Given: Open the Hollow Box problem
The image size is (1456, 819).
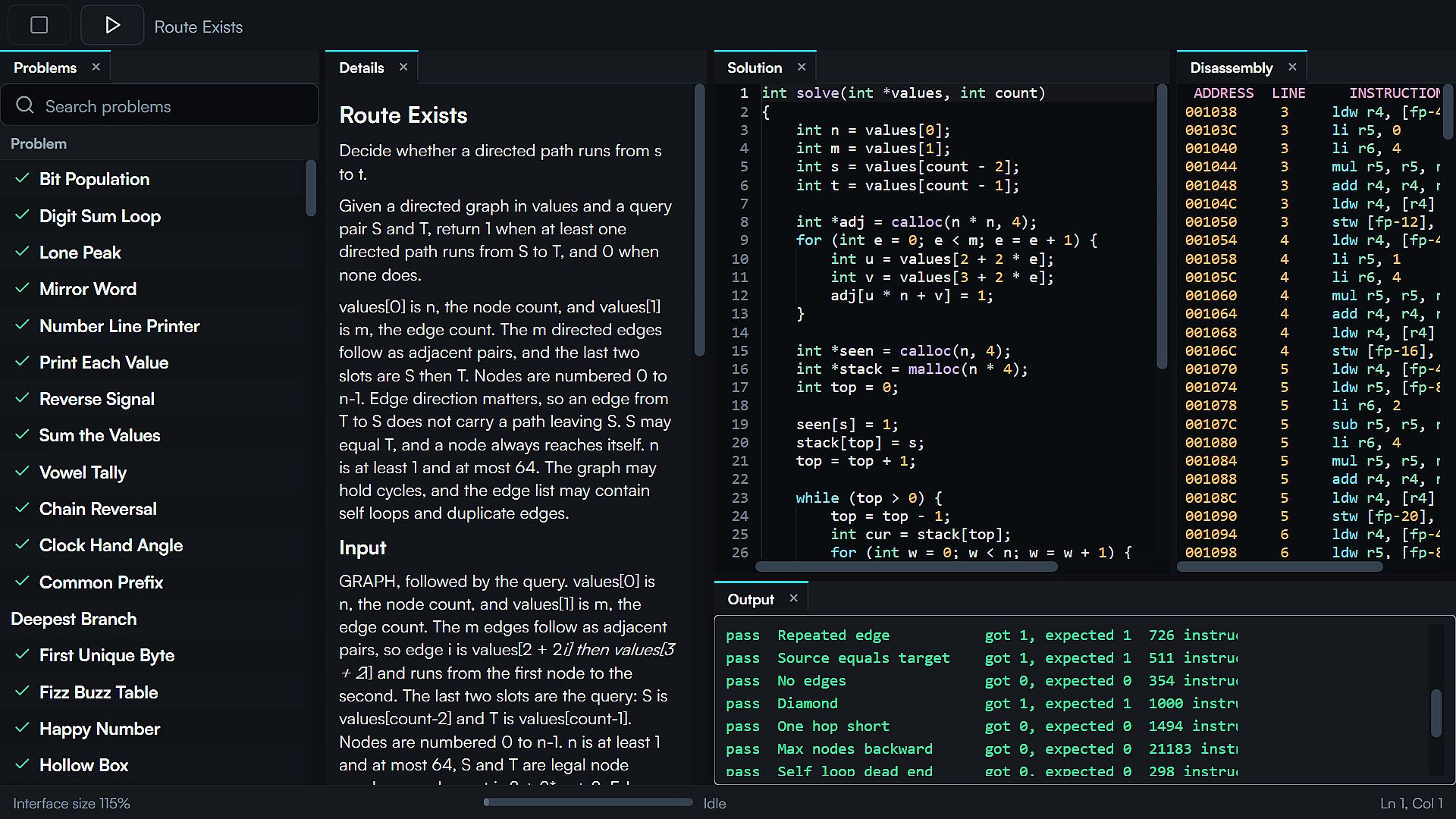Looking at the screenshot, I should (152, 765).
